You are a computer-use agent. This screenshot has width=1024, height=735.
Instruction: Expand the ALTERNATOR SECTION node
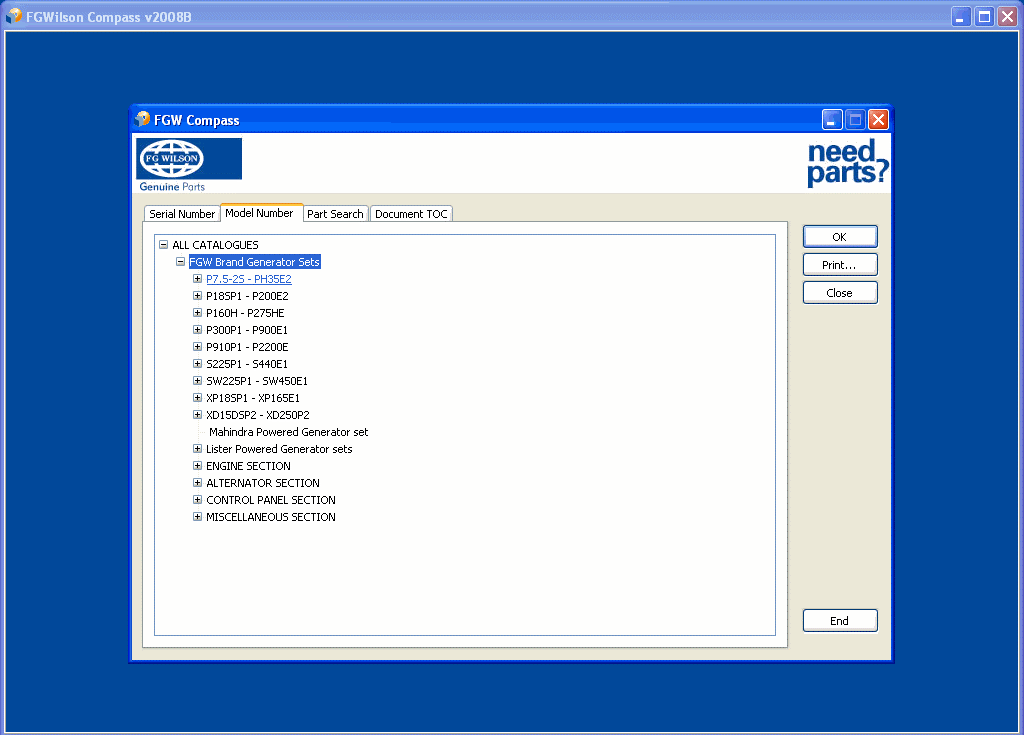(x=197, y=483)
